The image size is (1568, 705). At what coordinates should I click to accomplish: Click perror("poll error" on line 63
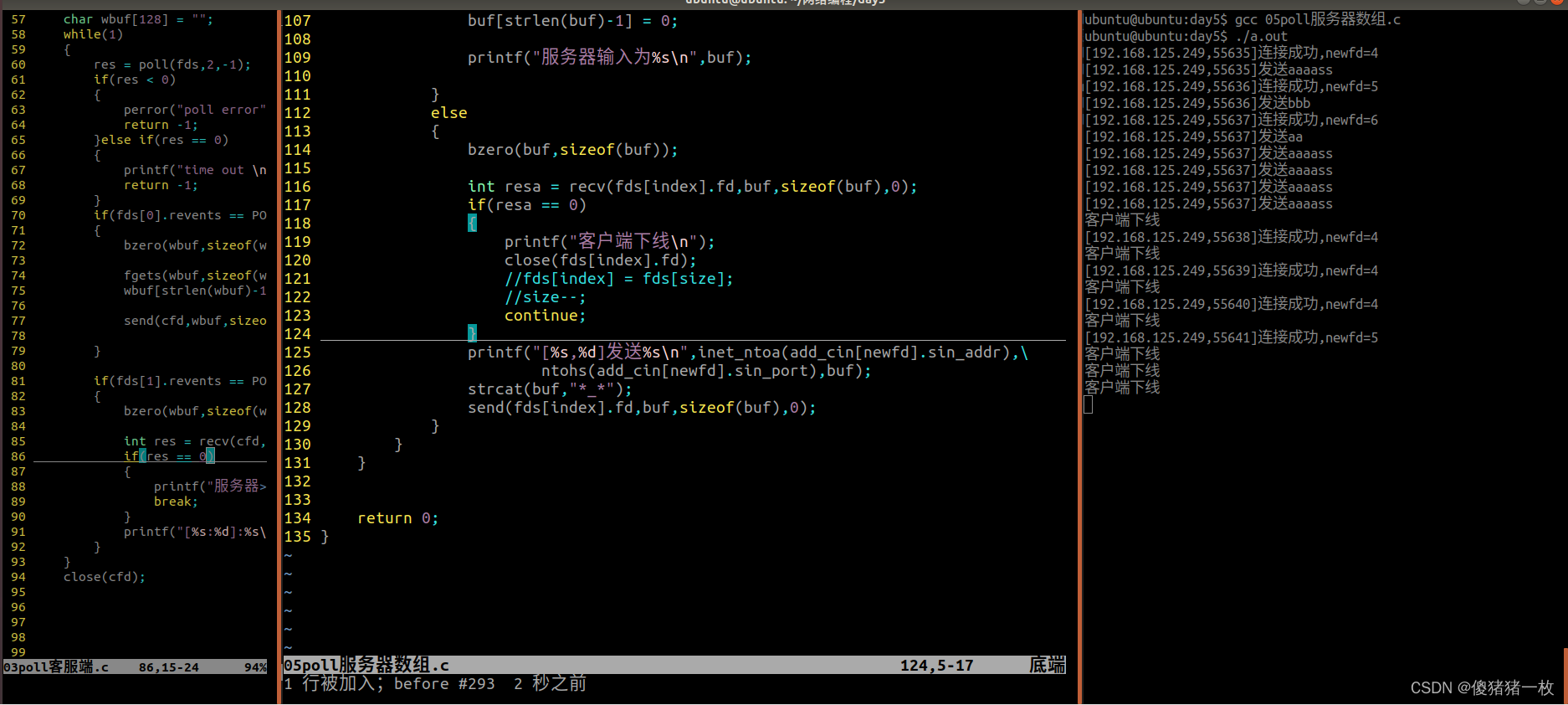(195, 110)
